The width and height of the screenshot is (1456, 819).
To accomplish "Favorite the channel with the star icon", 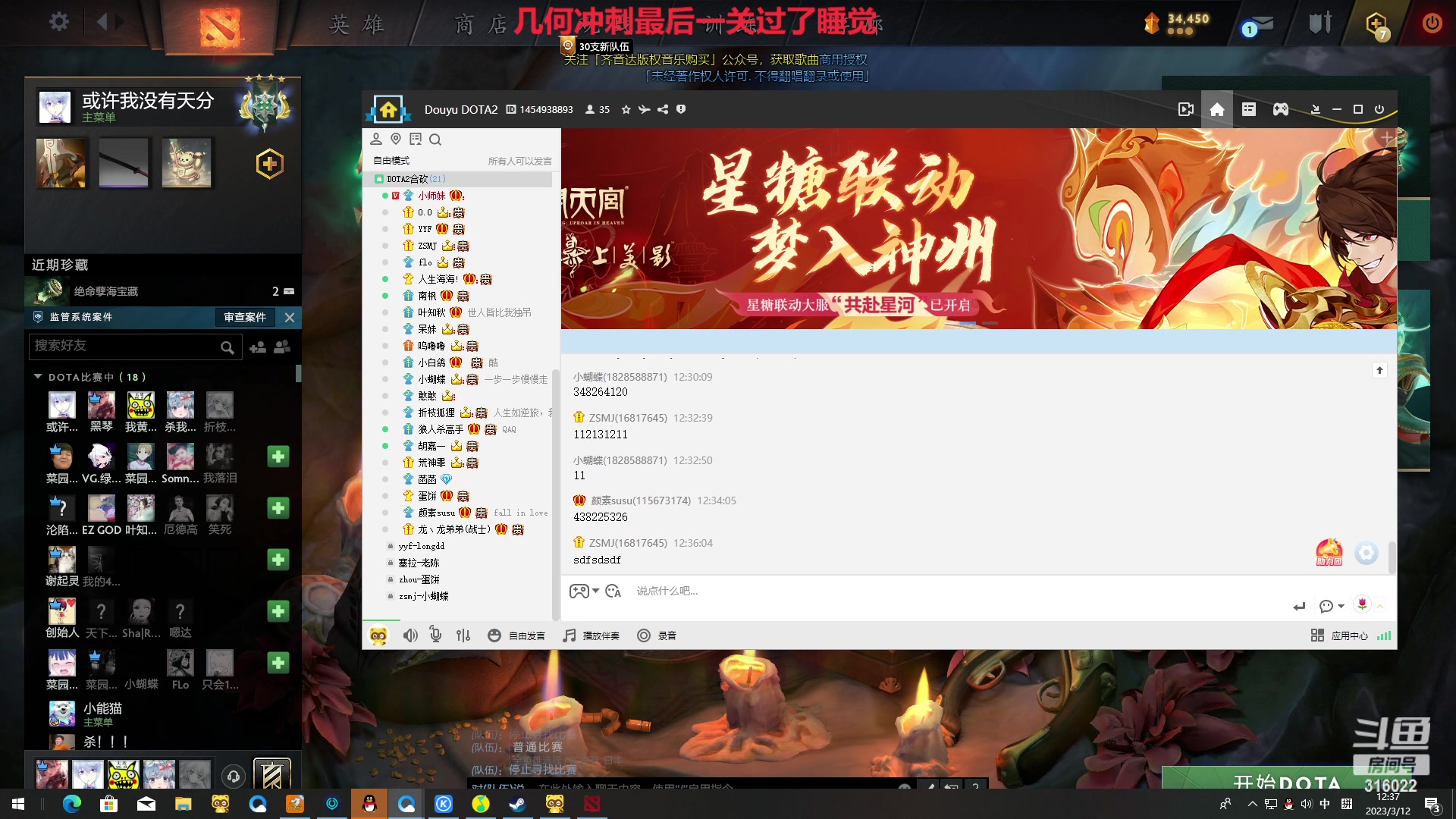I will (626, 109).
